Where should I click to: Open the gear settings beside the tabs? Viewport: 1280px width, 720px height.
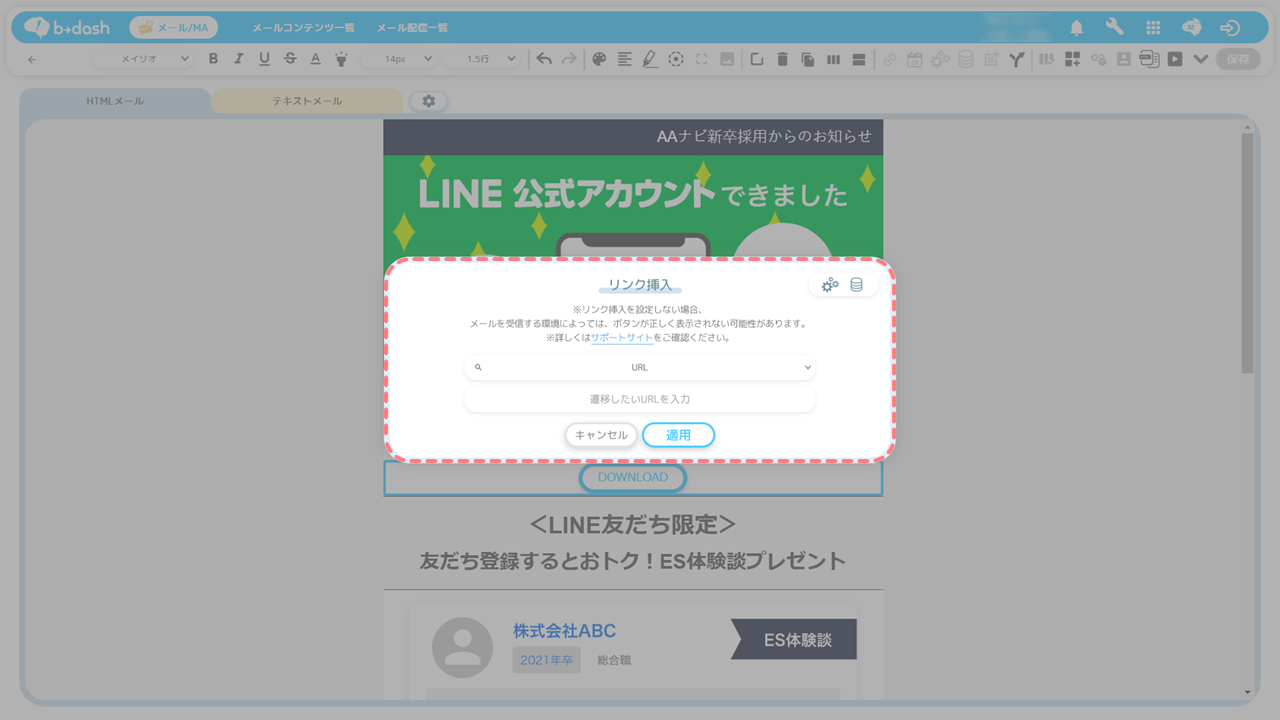429,101
